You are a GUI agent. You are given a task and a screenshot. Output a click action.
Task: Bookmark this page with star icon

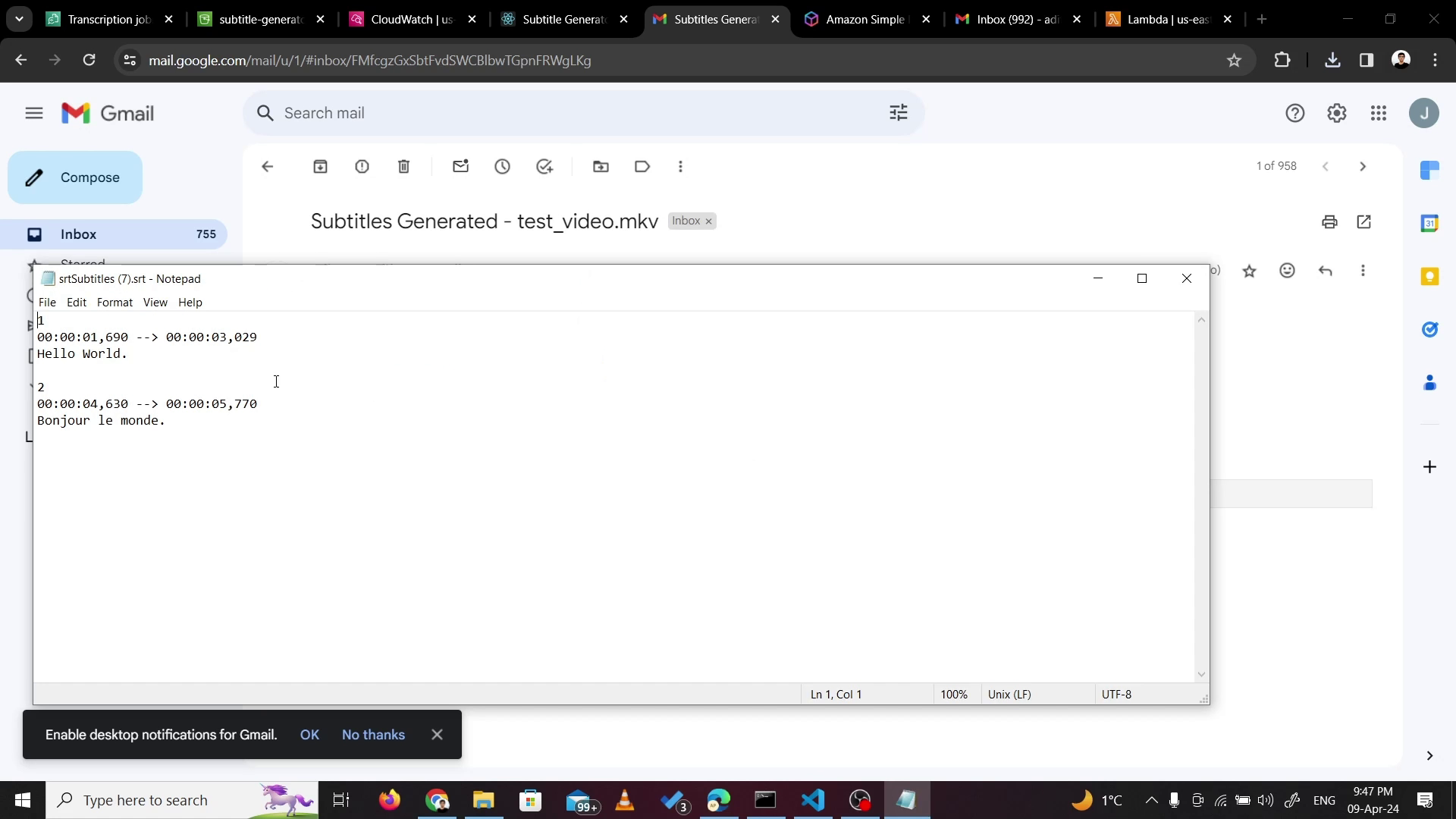coord(1234,61)
